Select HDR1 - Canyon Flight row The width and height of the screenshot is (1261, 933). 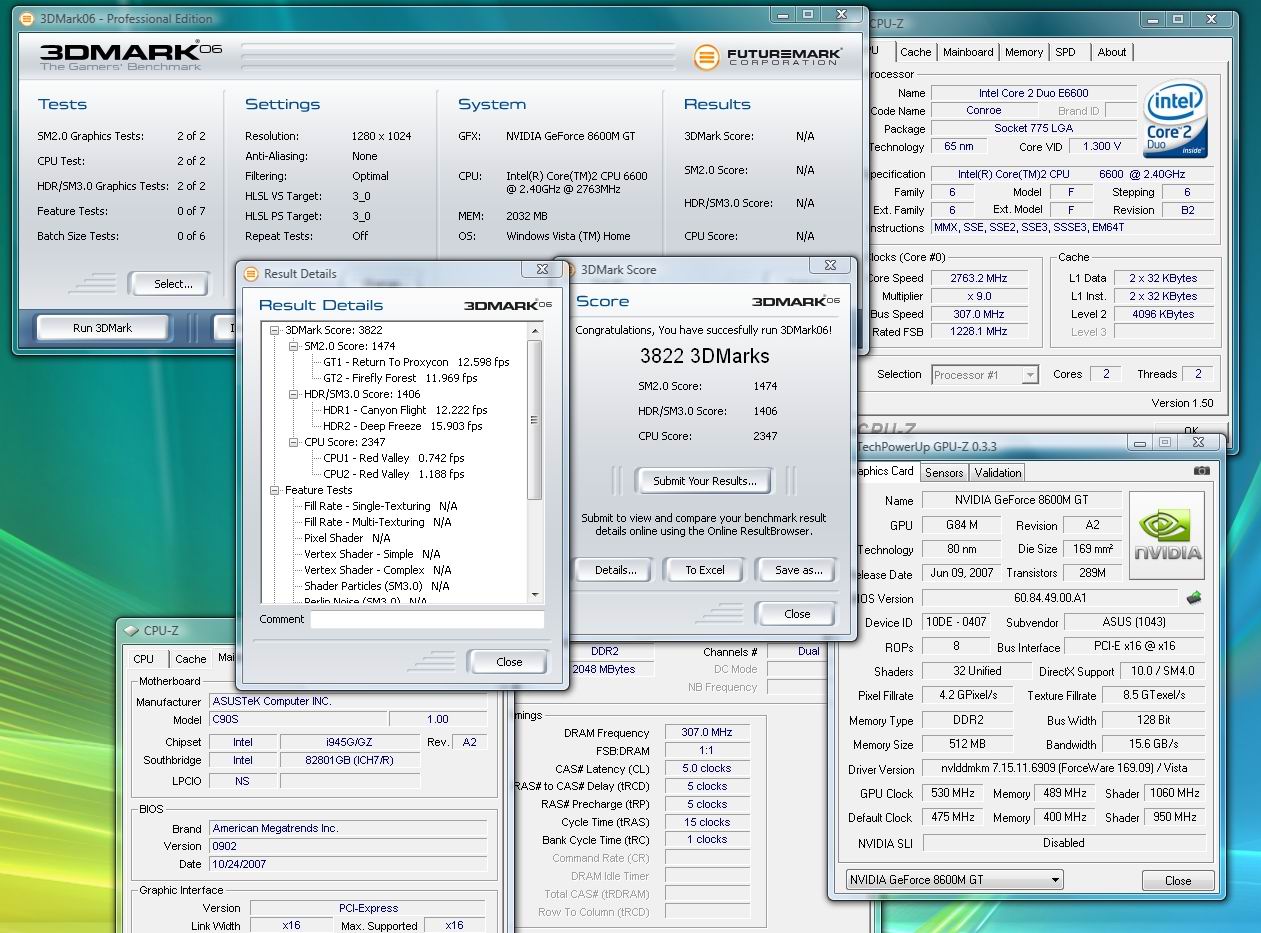tap(405, 410)
